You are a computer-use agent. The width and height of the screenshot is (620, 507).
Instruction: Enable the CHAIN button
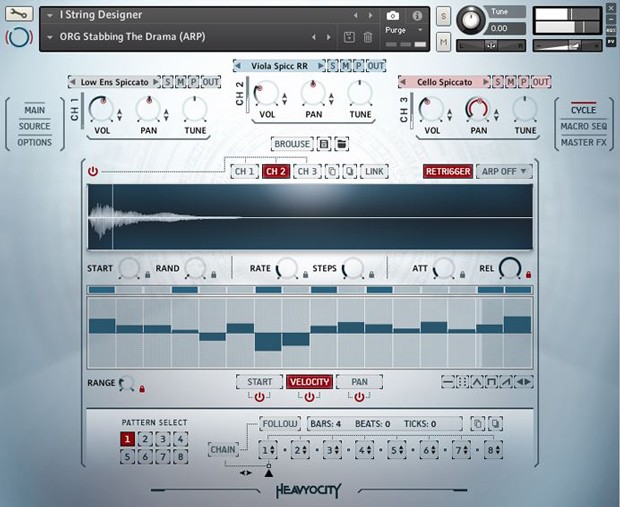[x=223, y=450]
